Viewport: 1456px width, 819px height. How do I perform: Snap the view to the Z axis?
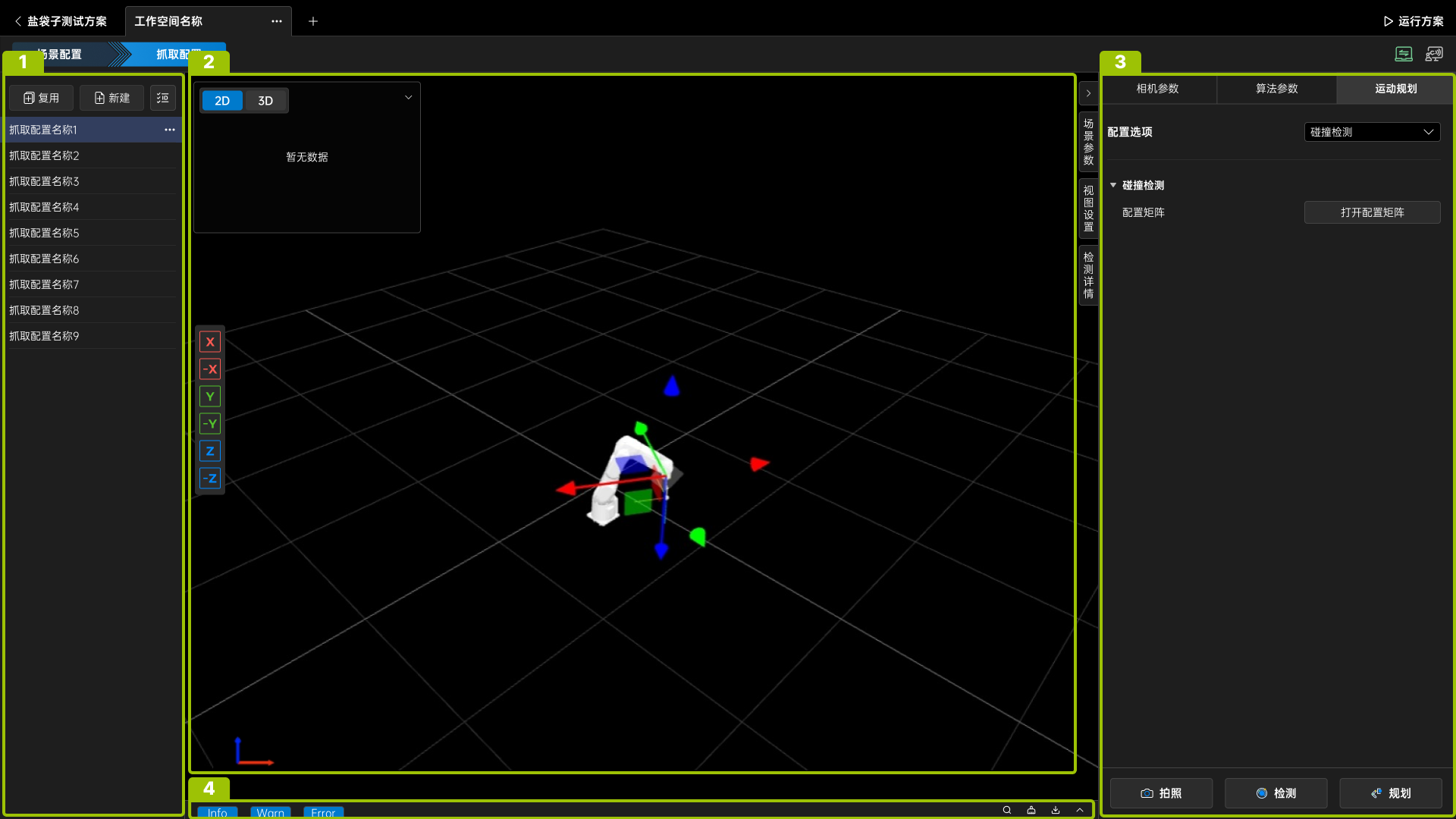[x=210, y=451]
